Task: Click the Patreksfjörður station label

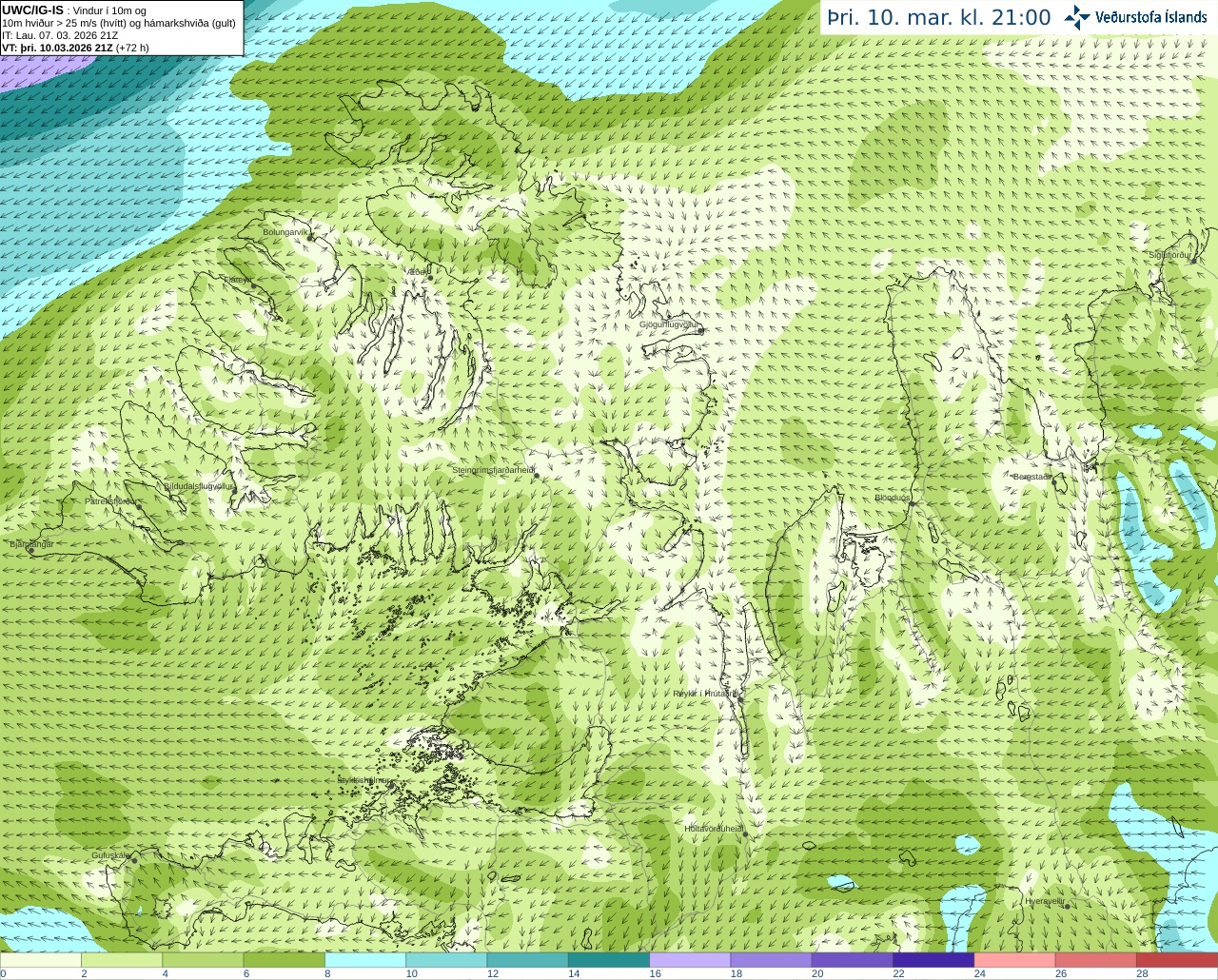Action: coord(111,500)
